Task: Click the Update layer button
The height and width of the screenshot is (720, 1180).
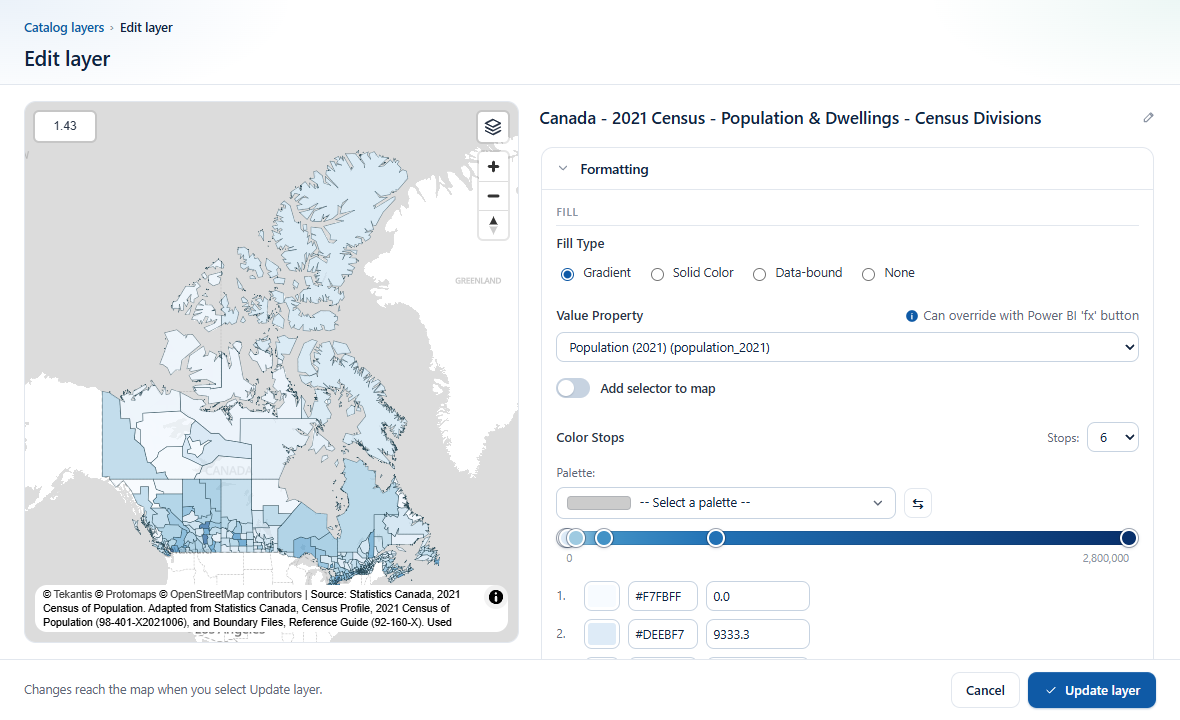Action: (x=1091, y=690)
